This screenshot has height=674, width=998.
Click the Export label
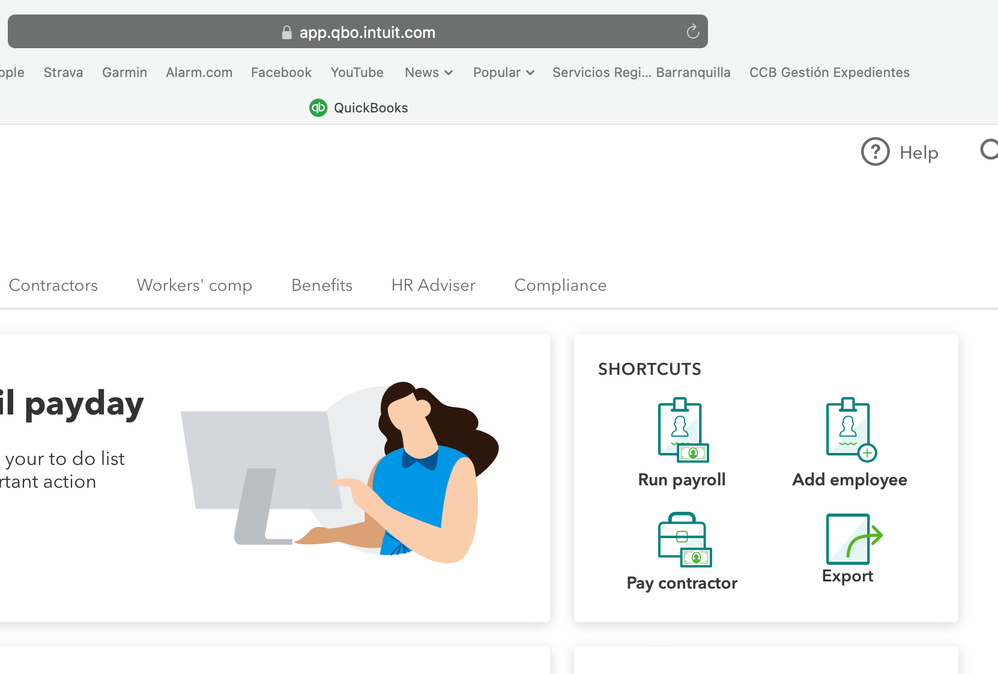(847, 576)
